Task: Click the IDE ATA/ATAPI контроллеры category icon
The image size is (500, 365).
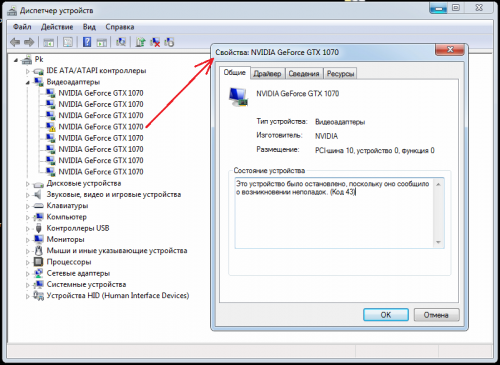Action: tap(39, 71)
